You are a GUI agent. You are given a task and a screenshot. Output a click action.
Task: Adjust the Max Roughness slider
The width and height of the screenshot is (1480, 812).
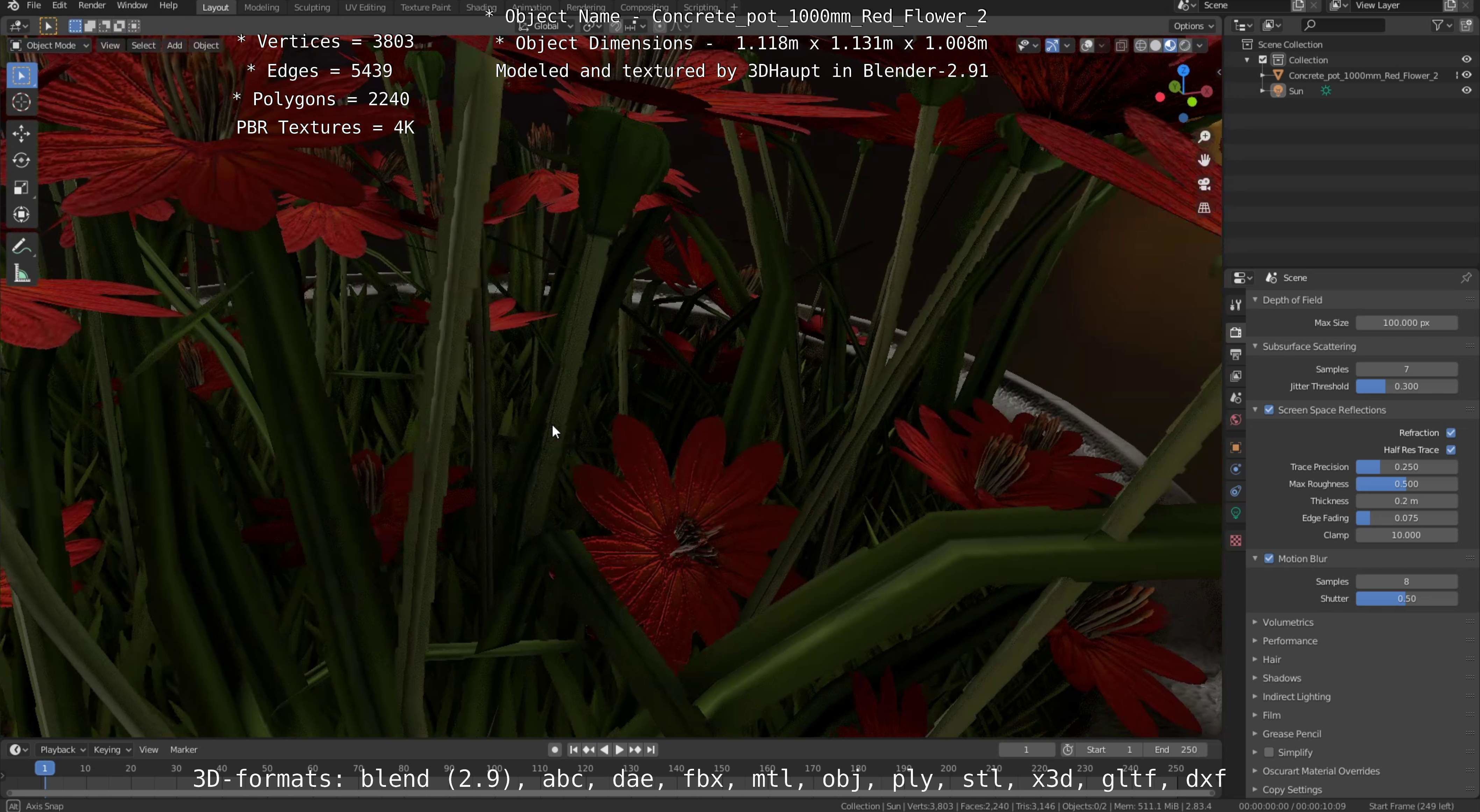click(x=1407, y=484)
